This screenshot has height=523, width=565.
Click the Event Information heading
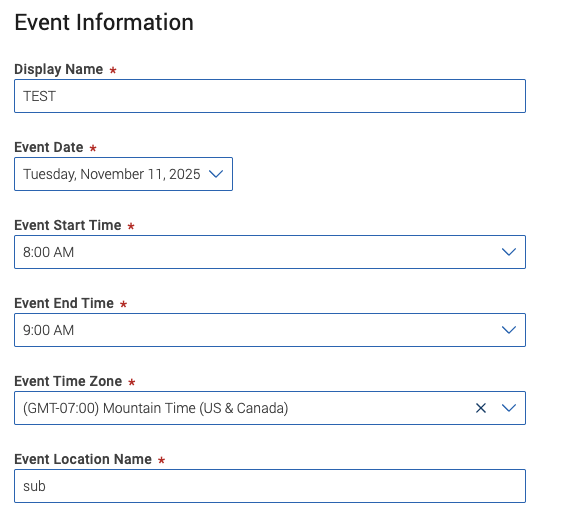[104, 22]
